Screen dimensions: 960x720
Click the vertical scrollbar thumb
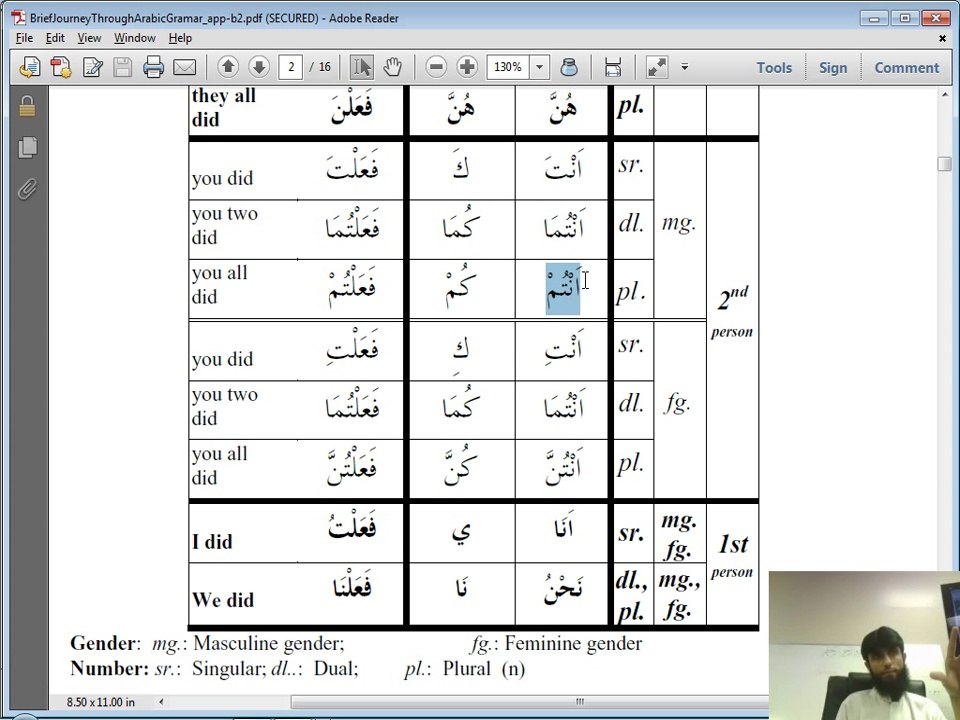click(x=944, y=164)
